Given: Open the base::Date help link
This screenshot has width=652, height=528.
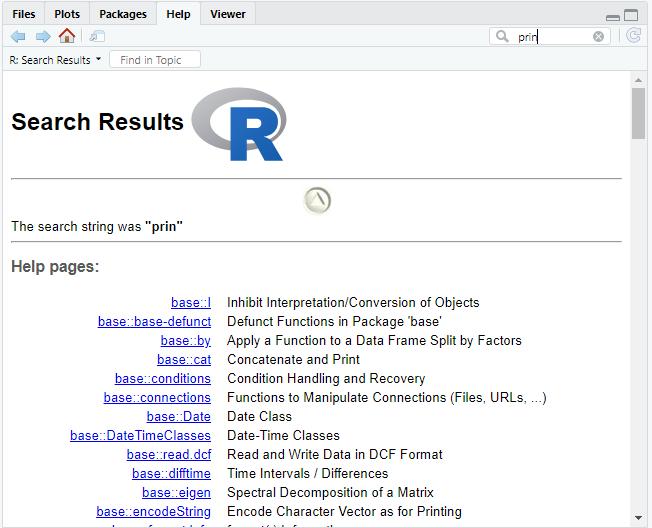Looking at the screenshot, I should point(179,417).
